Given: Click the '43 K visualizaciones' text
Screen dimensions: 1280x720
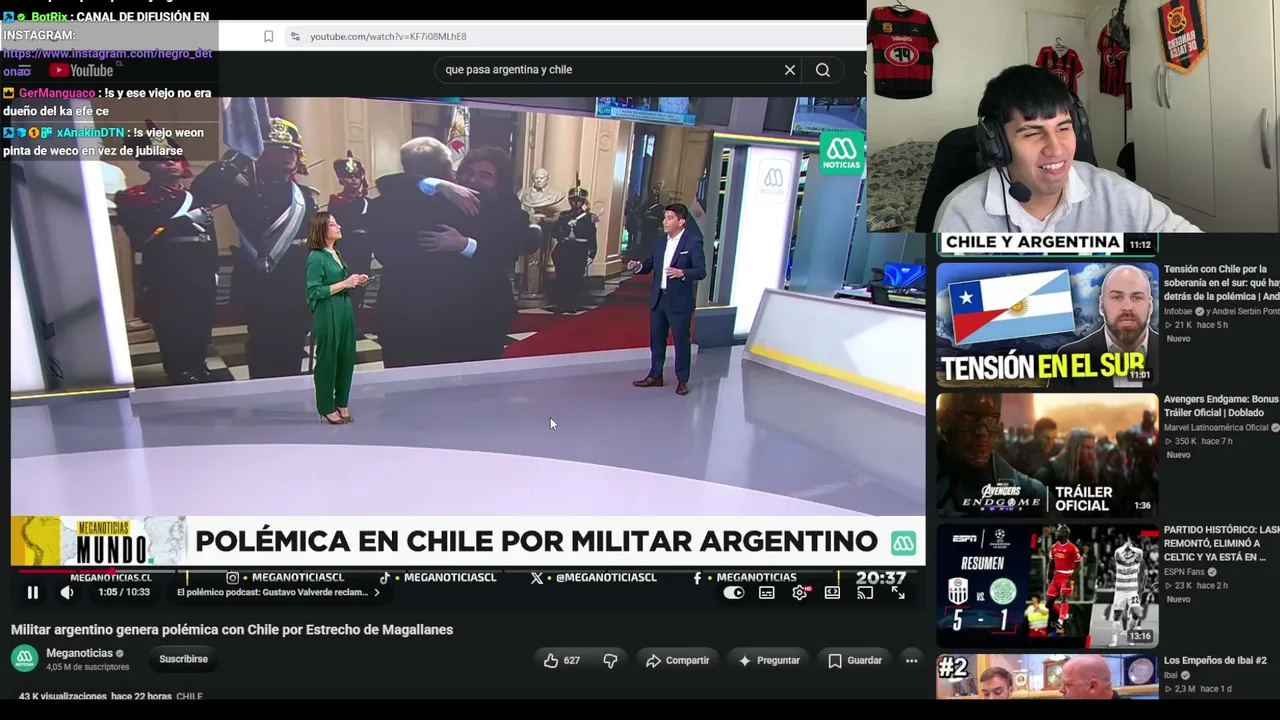Looking at the screenshot, I should 63,696.
